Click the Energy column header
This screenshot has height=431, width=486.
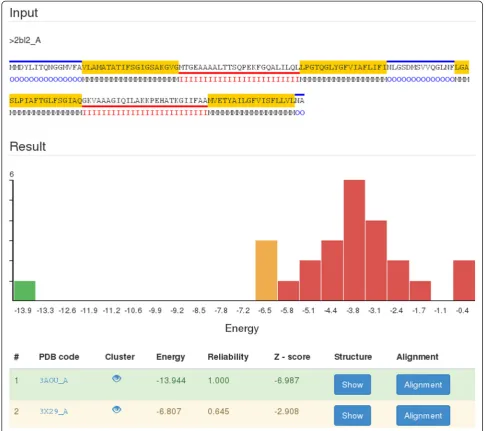170,357
